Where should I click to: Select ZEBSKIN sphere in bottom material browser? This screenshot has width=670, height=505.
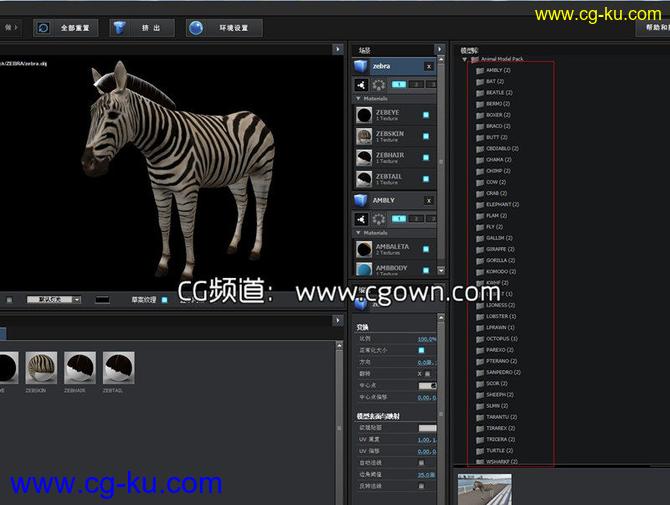coord(41,367)
